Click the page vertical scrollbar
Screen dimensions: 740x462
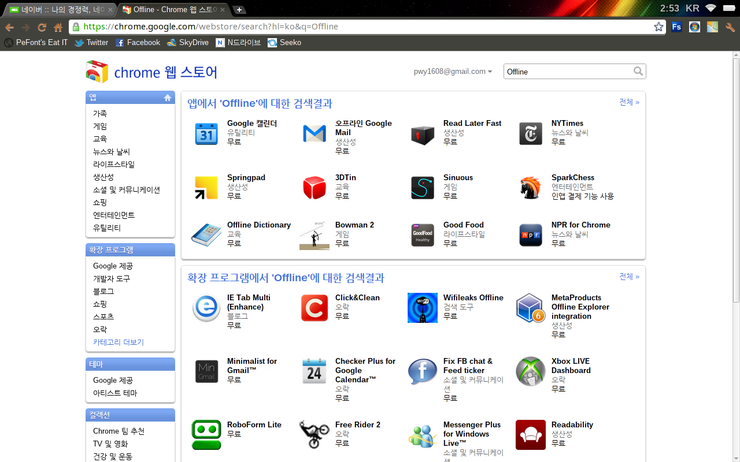(x=736, y=179)
